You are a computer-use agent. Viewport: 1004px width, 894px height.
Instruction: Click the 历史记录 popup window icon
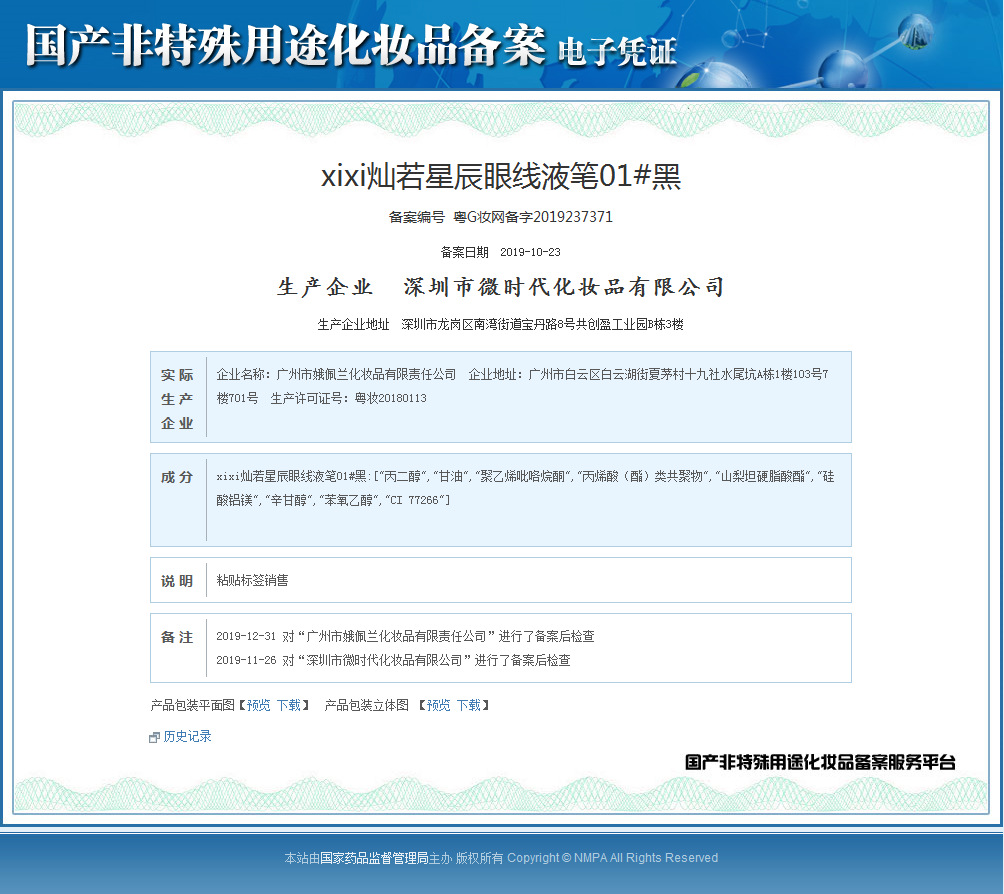click(x=154, y=738)
